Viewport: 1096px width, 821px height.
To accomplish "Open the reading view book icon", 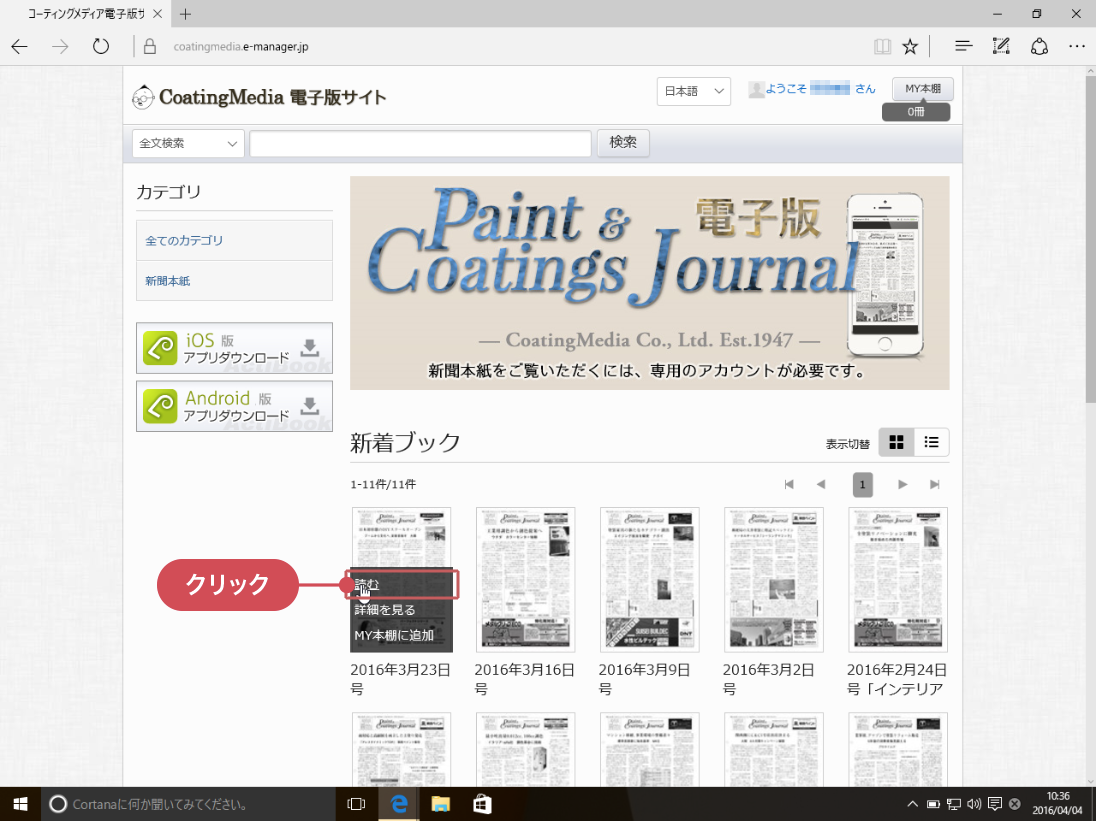I will coord(882,46).
